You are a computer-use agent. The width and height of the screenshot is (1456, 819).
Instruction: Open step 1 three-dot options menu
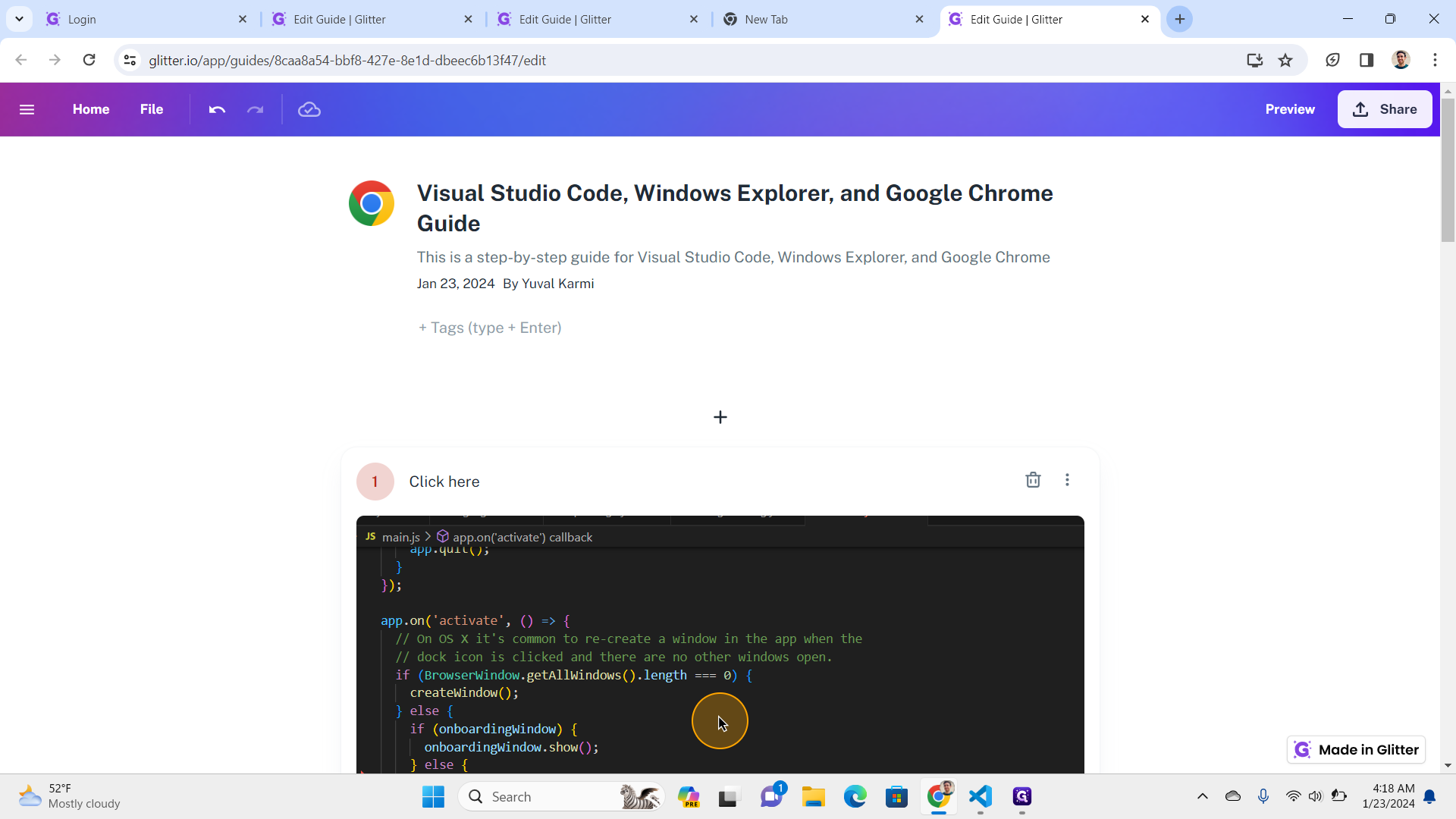(1067, 480)
